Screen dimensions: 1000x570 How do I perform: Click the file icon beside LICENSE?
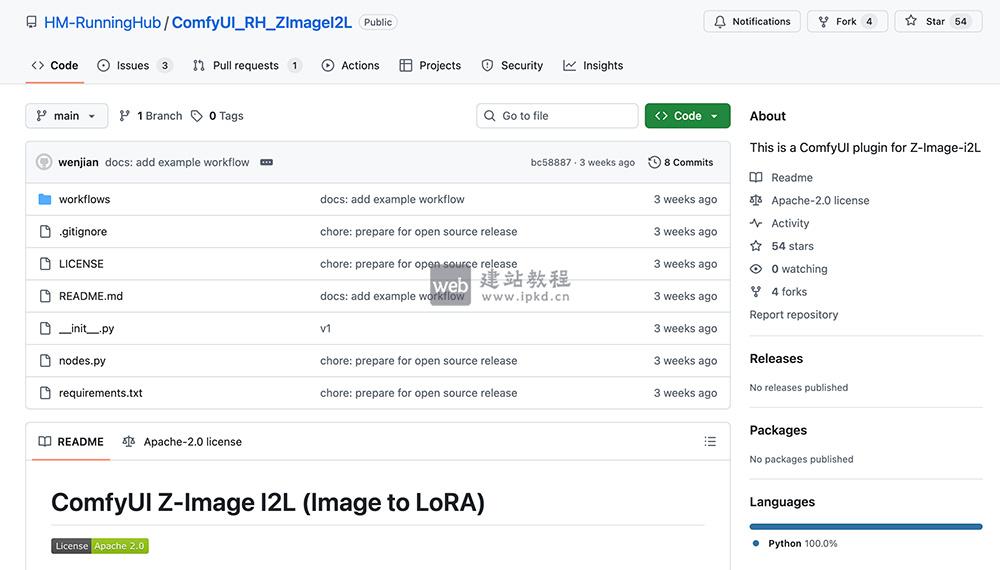point(45,263)
